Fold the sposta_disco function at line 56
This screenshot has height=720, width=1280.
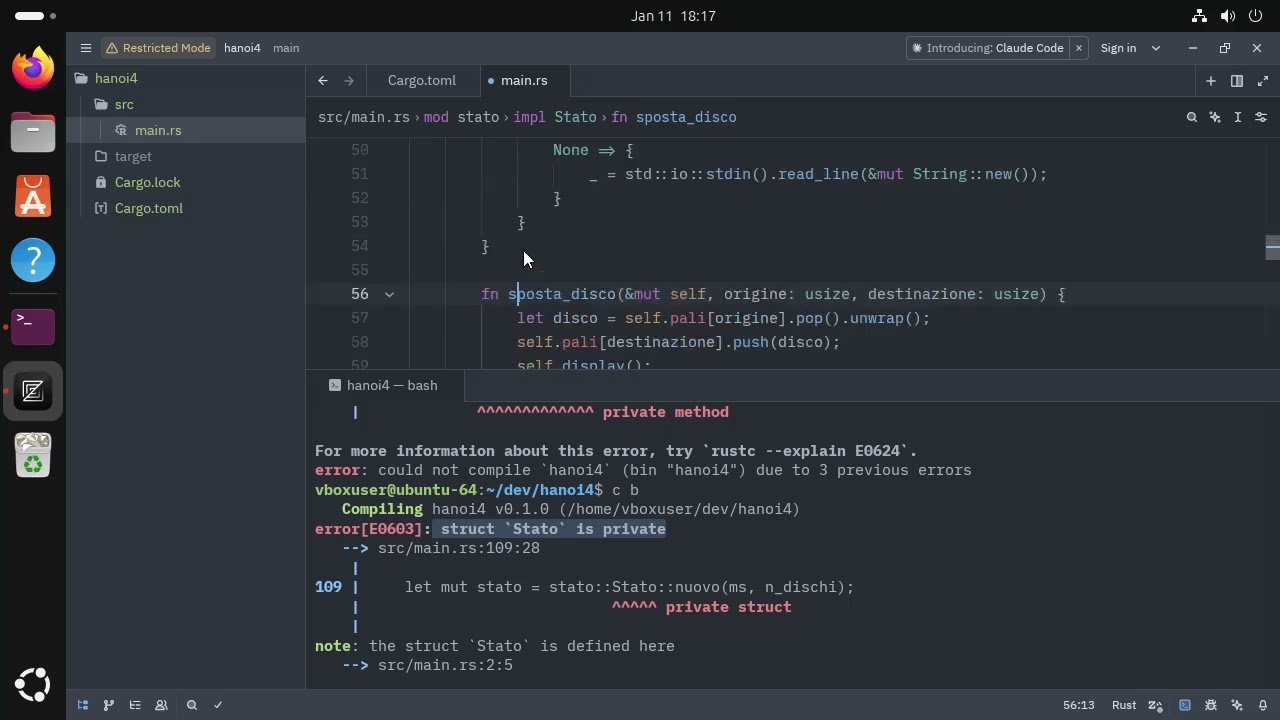tap(389, 294)
